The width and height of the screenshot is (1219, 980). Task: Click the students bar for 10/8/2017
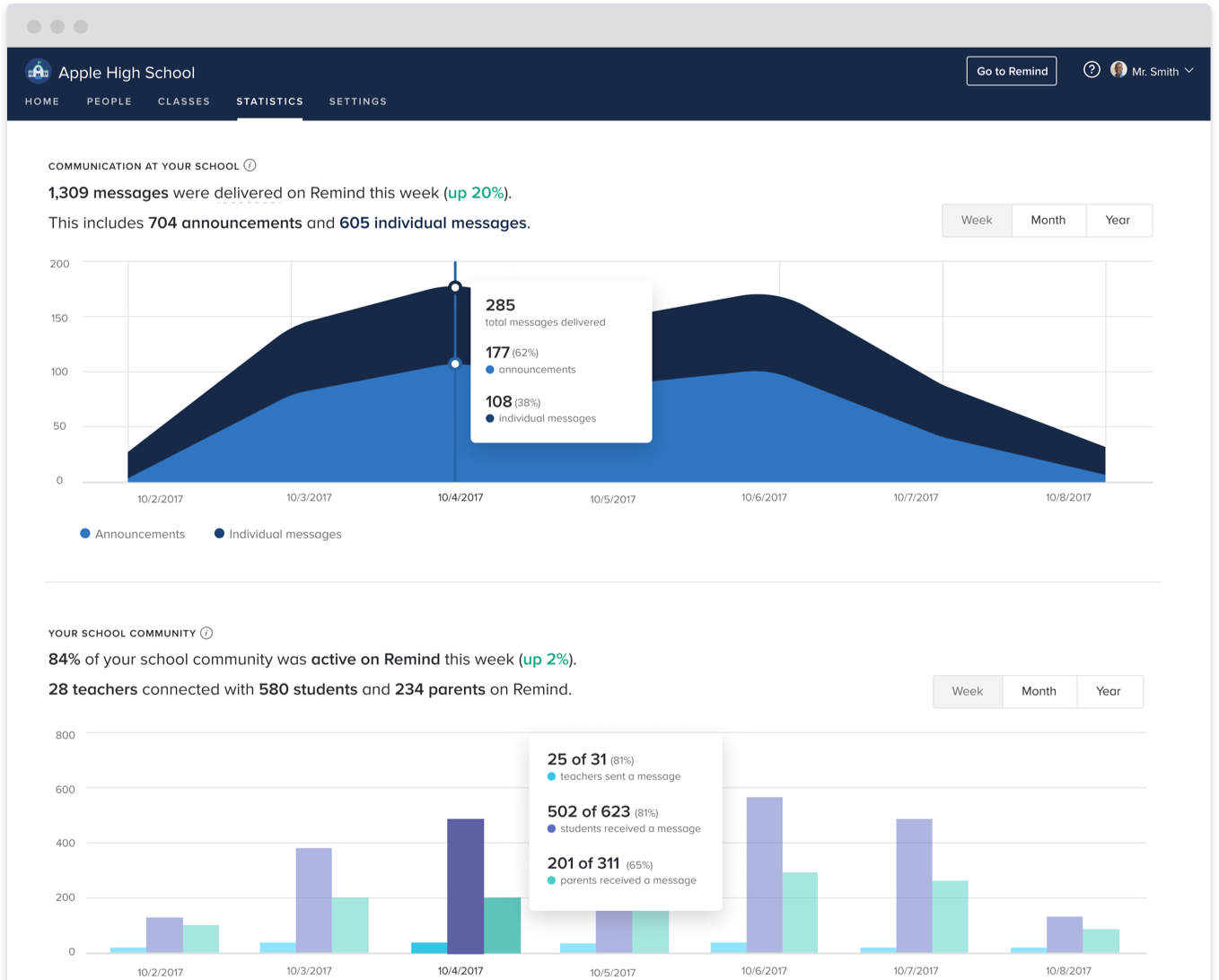(x=1065, y=934)
